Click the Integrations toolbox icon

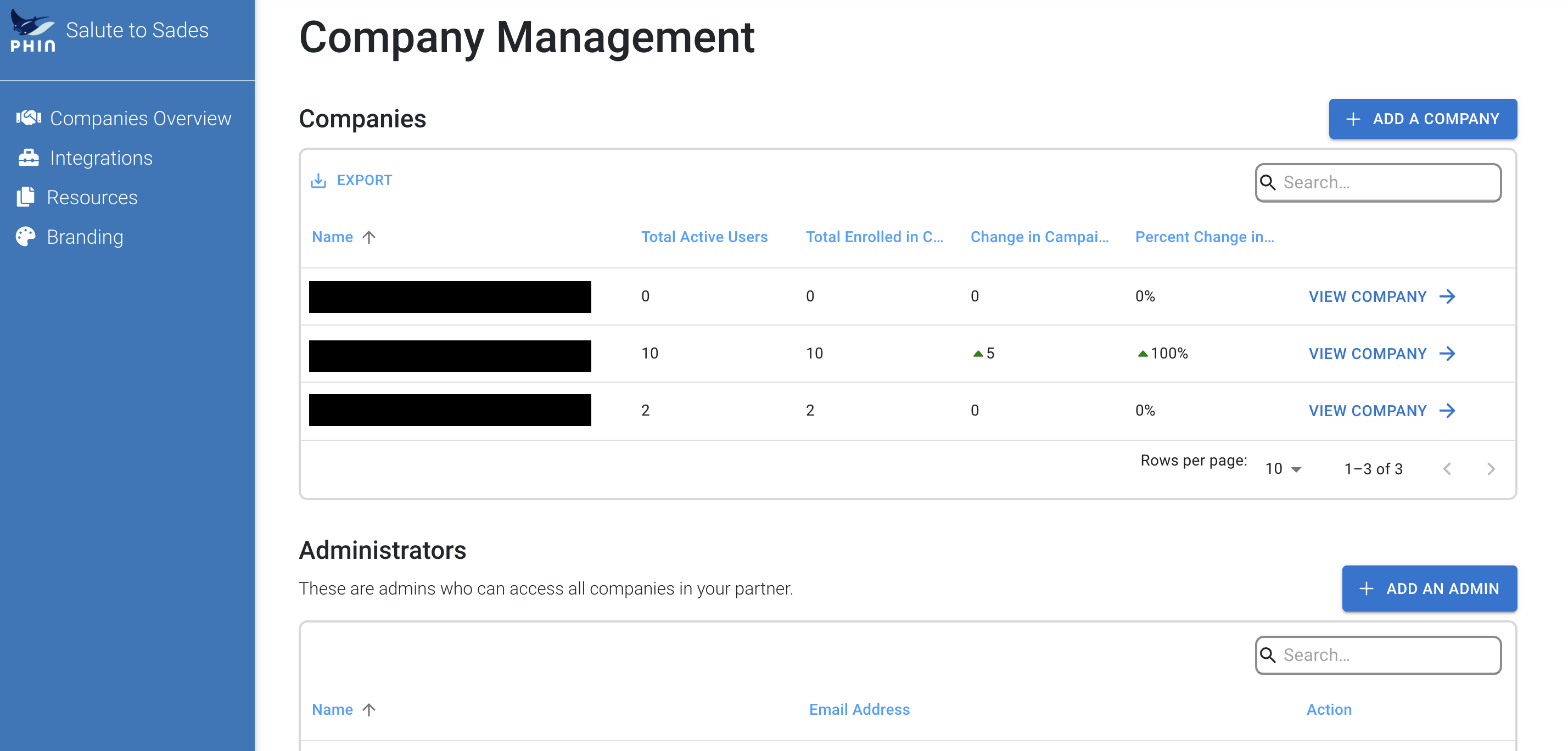pos(29,158)
